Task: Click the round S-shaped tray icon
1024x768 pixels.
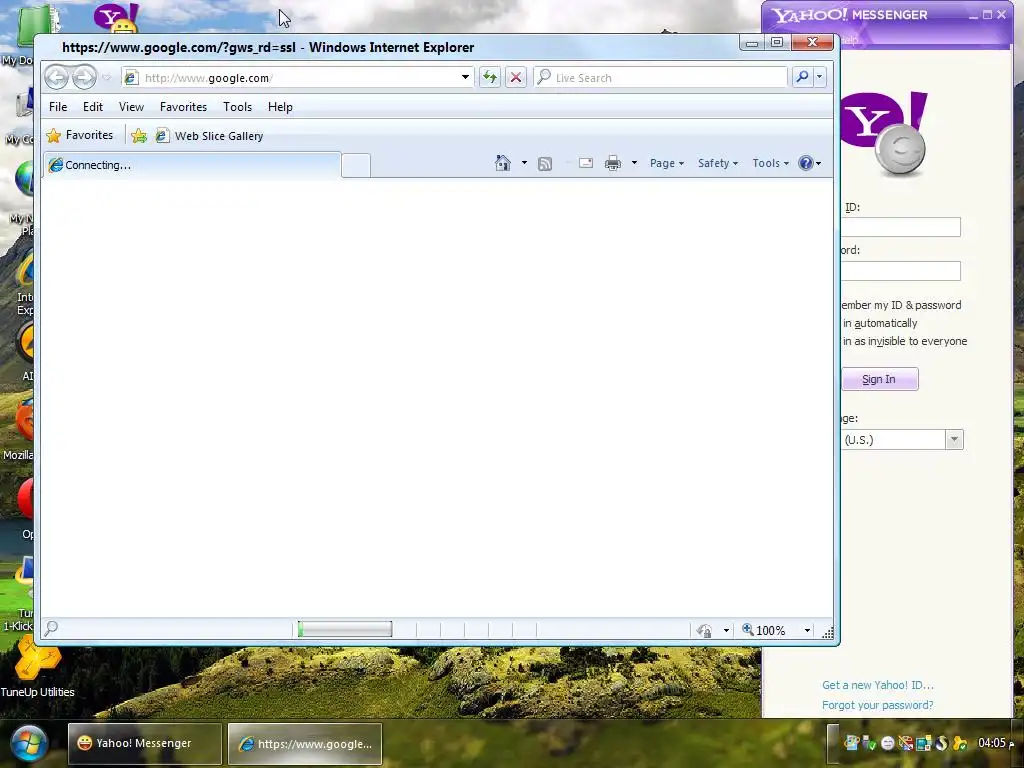Action: pyautogui.click(x=942, y=743)
